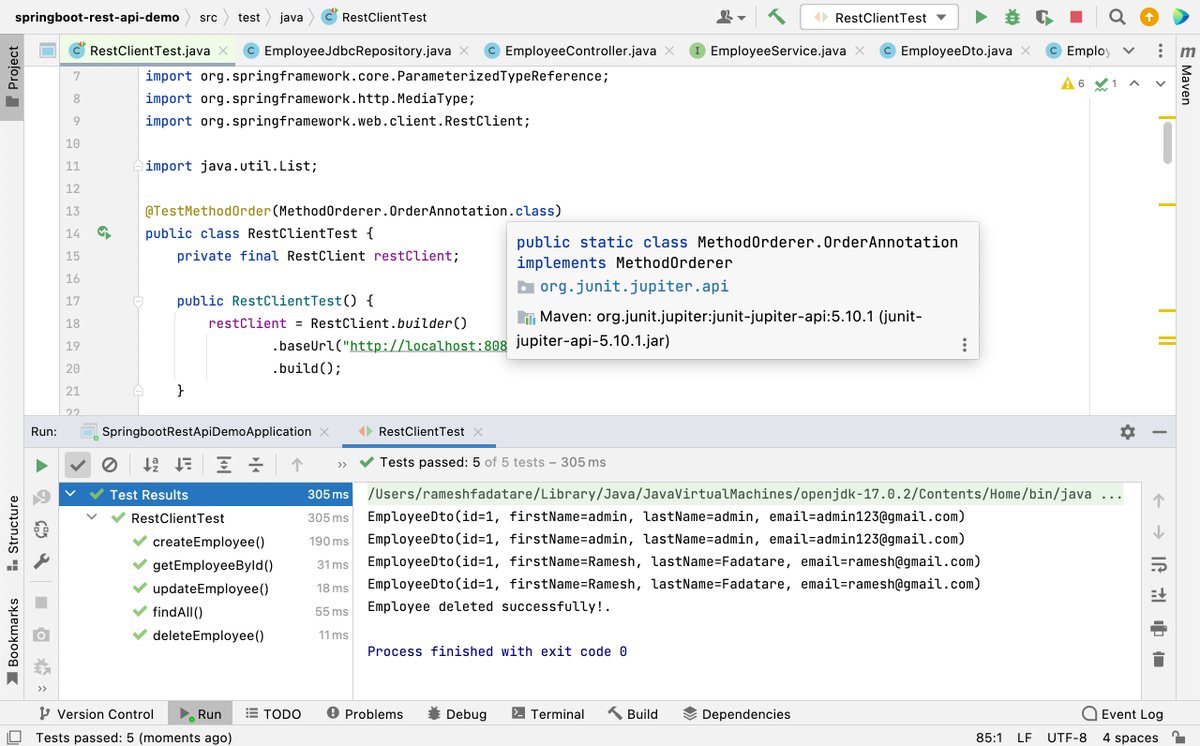Open Search Everywhere magnifier icon

point(1118,17)
